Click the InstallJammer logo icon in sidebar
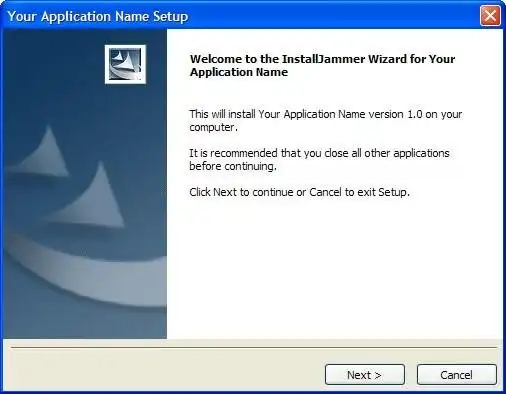The height and width of the screenshot is (394, 506). (x=125, y=64)
